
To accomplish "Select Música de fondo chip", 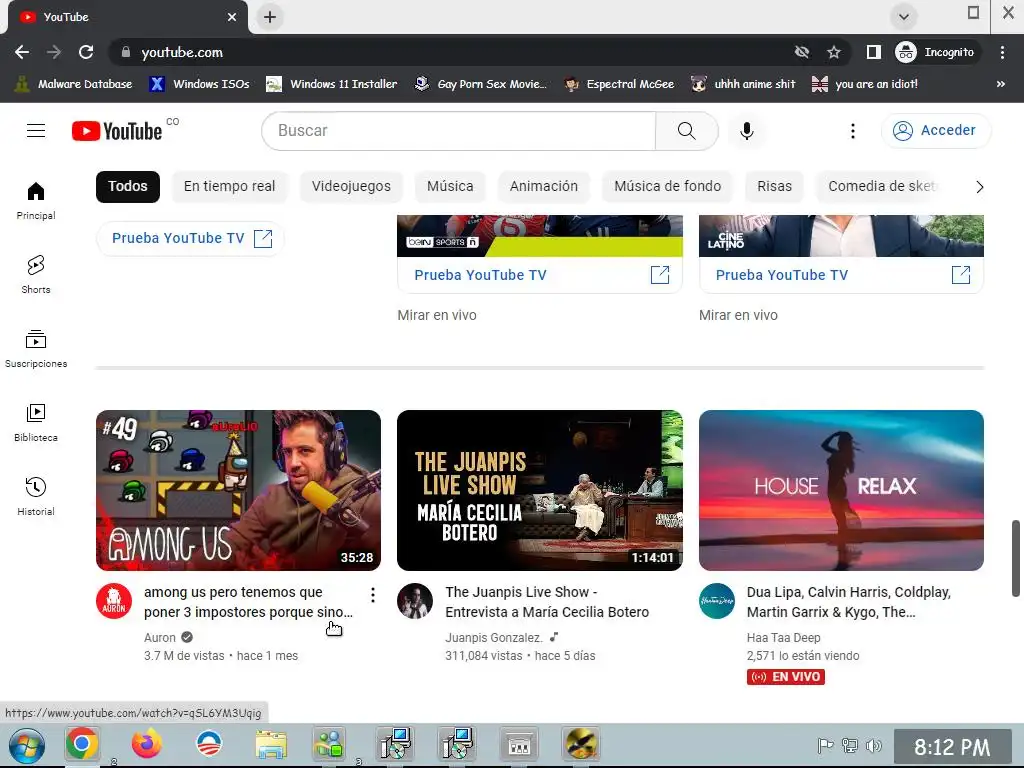I will pos(667,187).
